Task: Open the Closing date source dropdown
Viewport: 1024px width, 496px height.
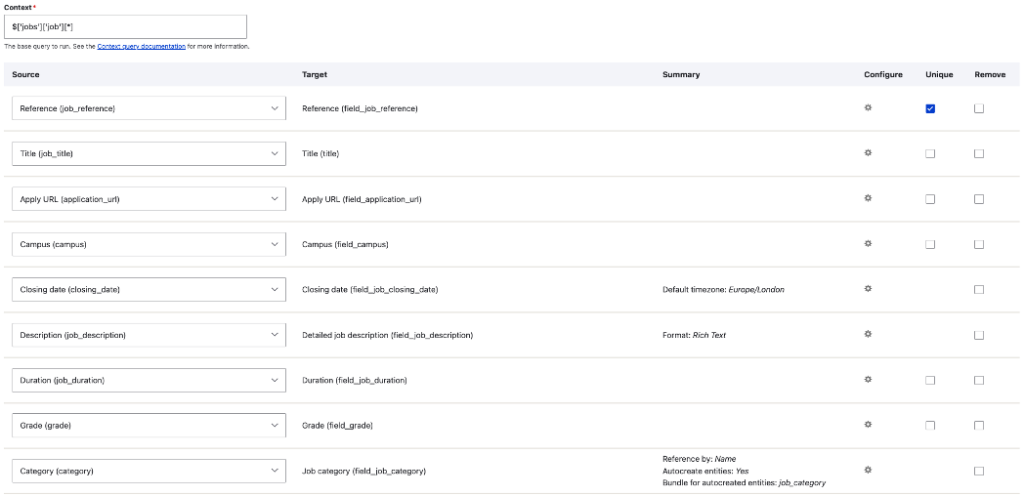Action: 148,289
